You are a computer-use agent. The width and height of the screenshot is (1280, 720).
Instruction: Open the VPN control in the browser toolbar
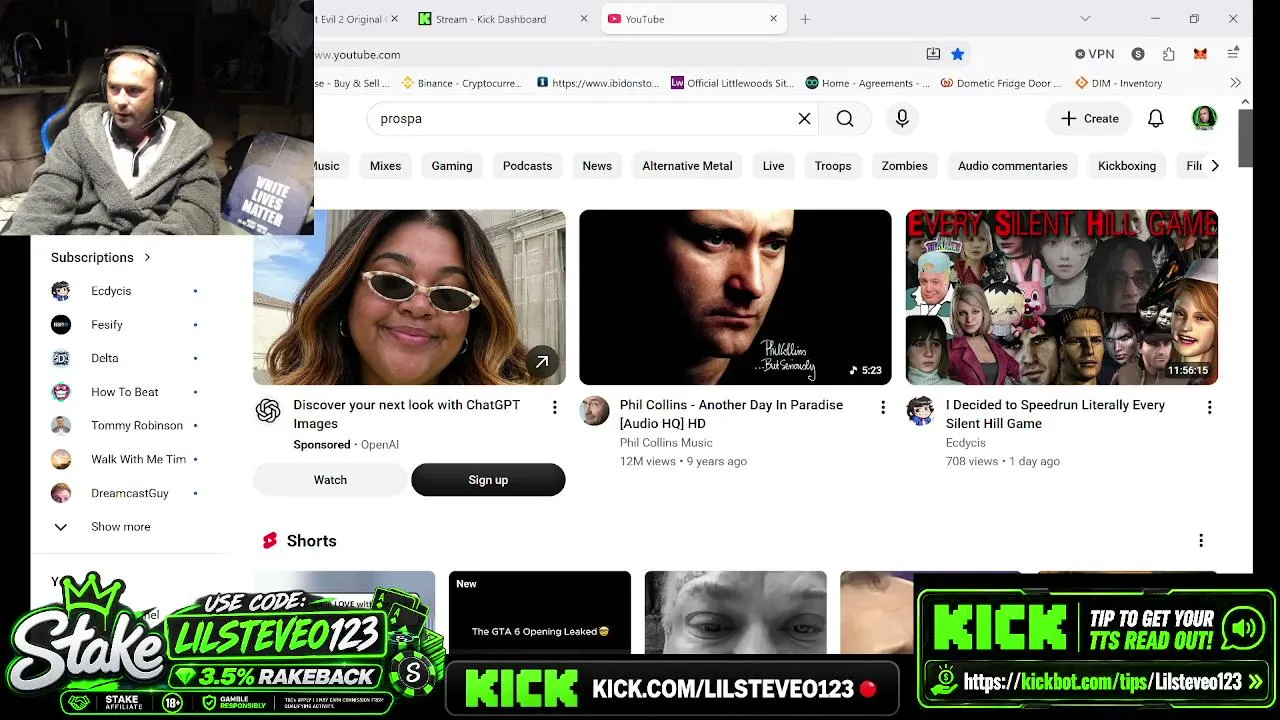1094,54
